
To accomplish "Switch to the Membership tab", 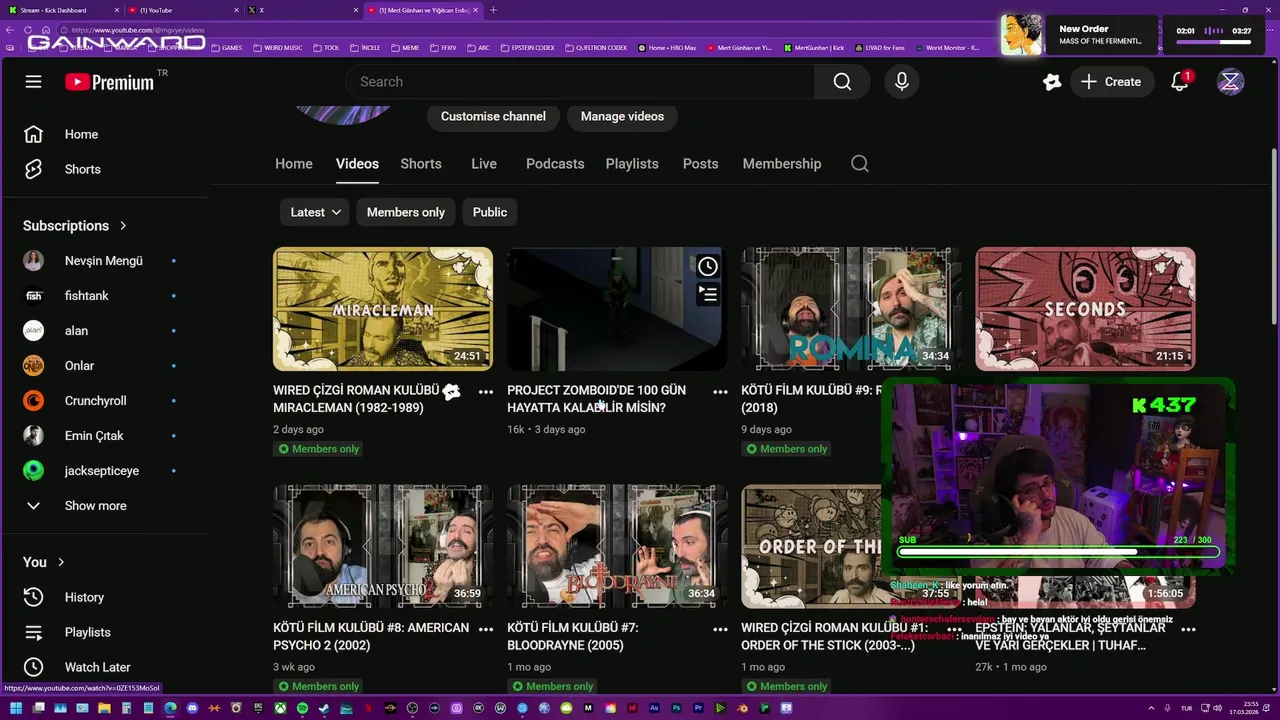I will tap(782, 164).
